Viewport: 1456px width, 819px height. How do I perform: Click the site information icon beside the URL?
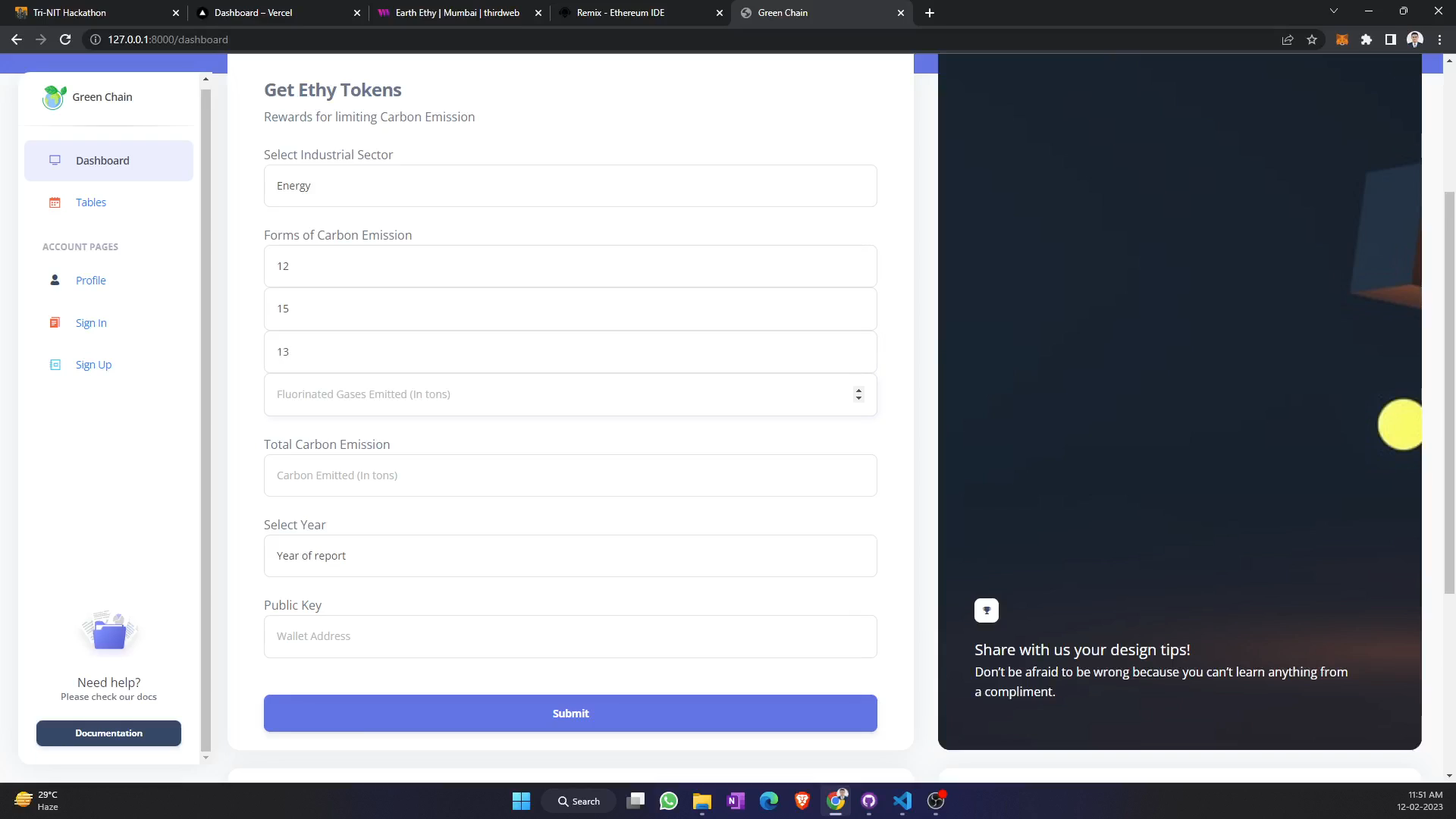[96, 39]
